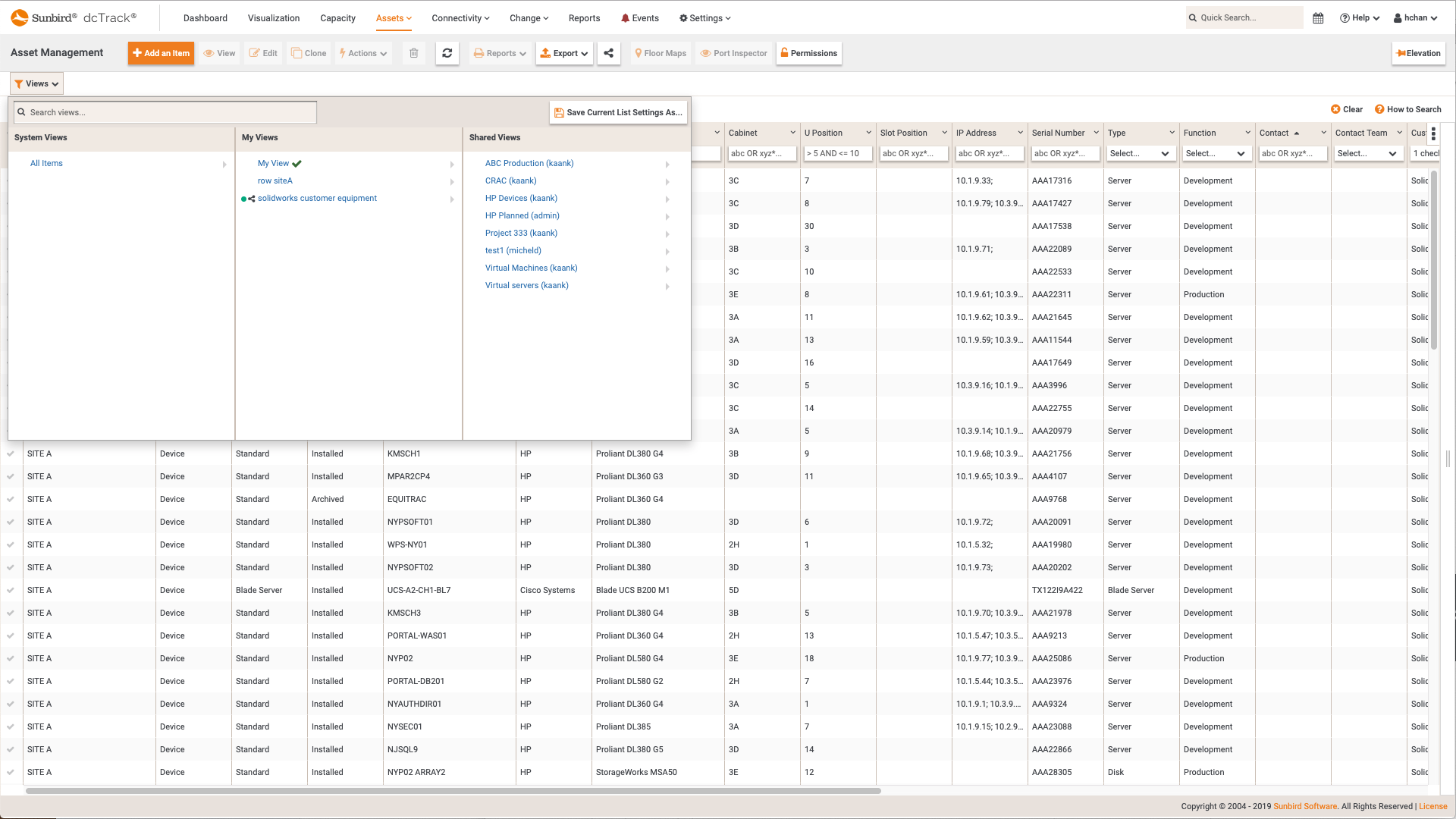Open the Port Inspector
The image size is (1456, 819).
point(733,53)
